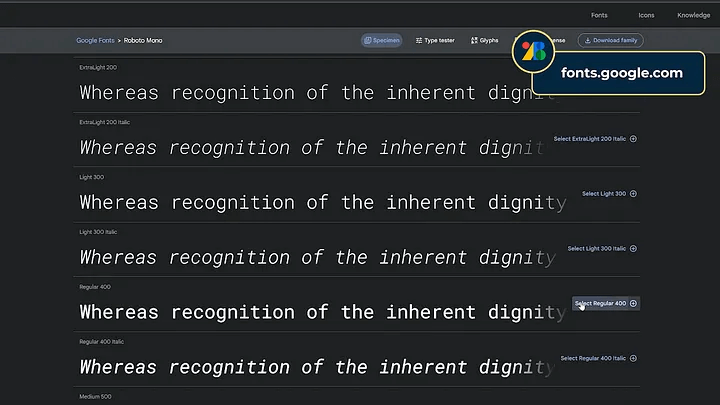Click the Select ExtraLight 200 Italic link
The image size is (720, 405).
coord(590,139)
